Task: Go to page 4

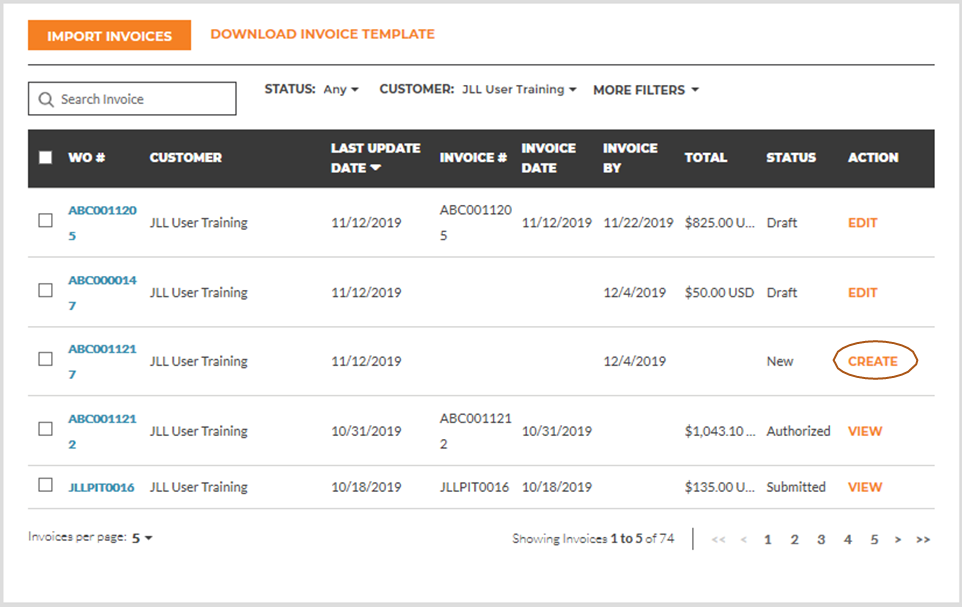Action: coord(848,539)
